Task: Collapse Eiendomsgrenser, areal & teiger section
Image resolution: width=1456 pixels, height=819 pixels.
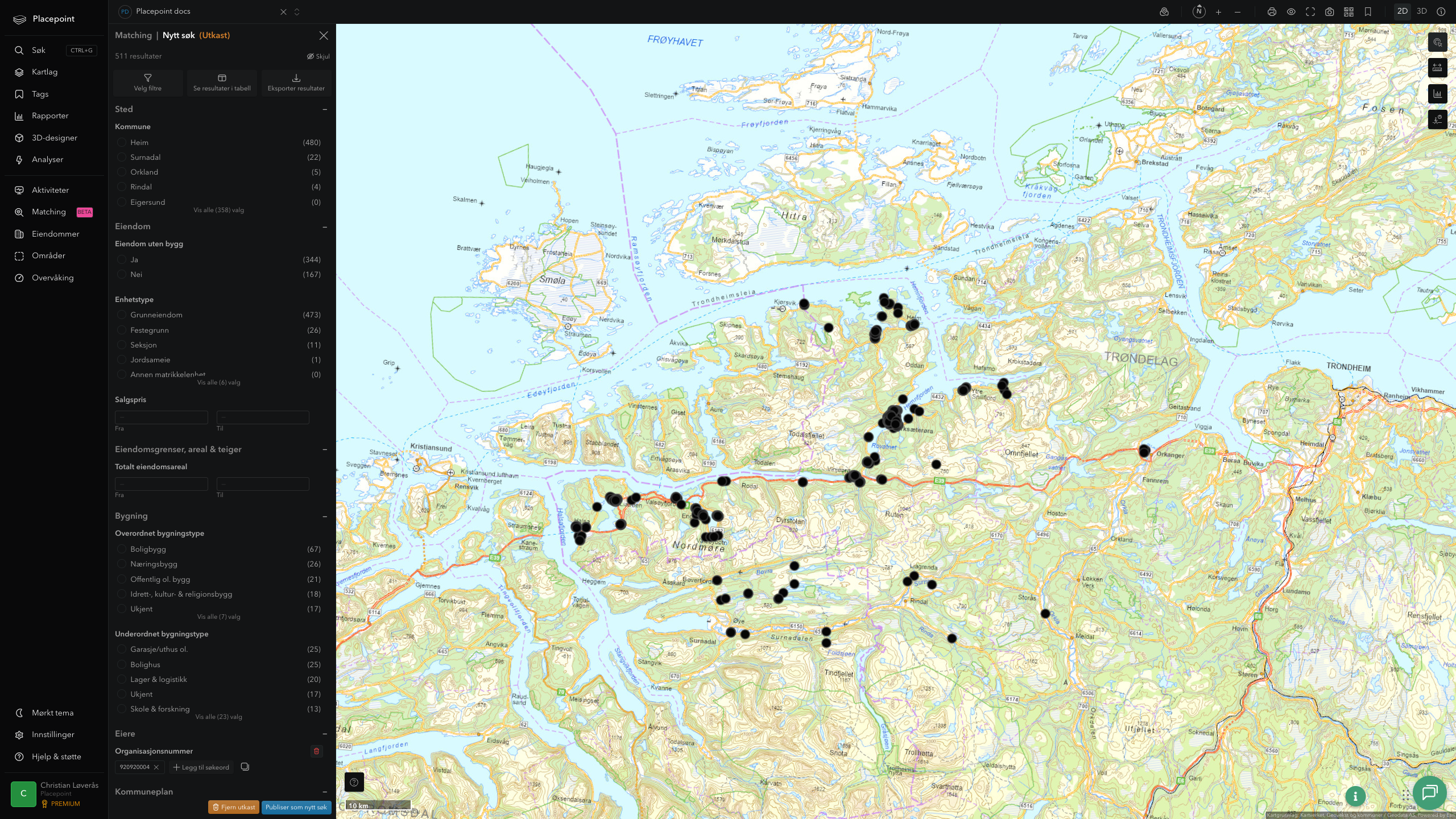Action: click(x=325, y=449)
